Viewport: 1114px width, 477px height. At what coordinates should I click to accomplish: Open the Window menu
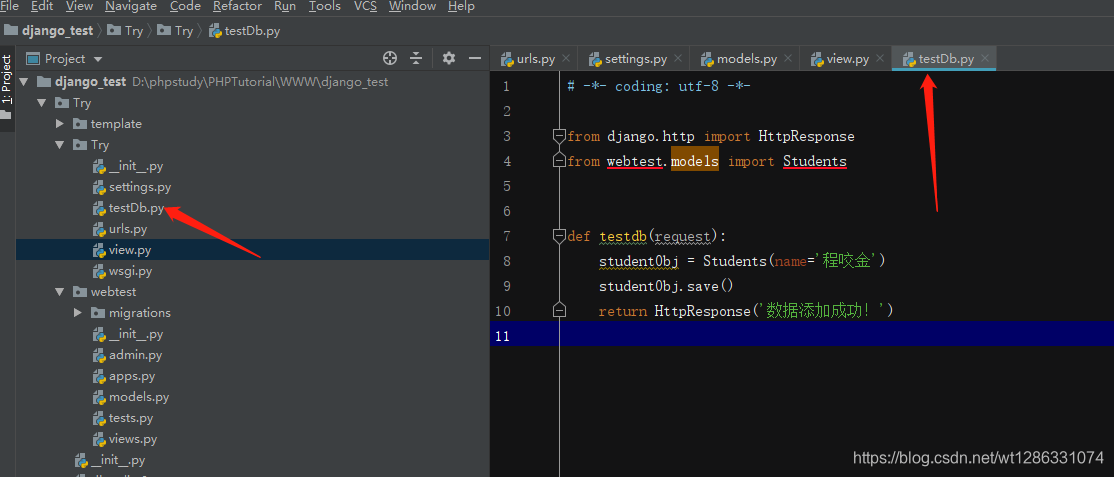(412, 6)
